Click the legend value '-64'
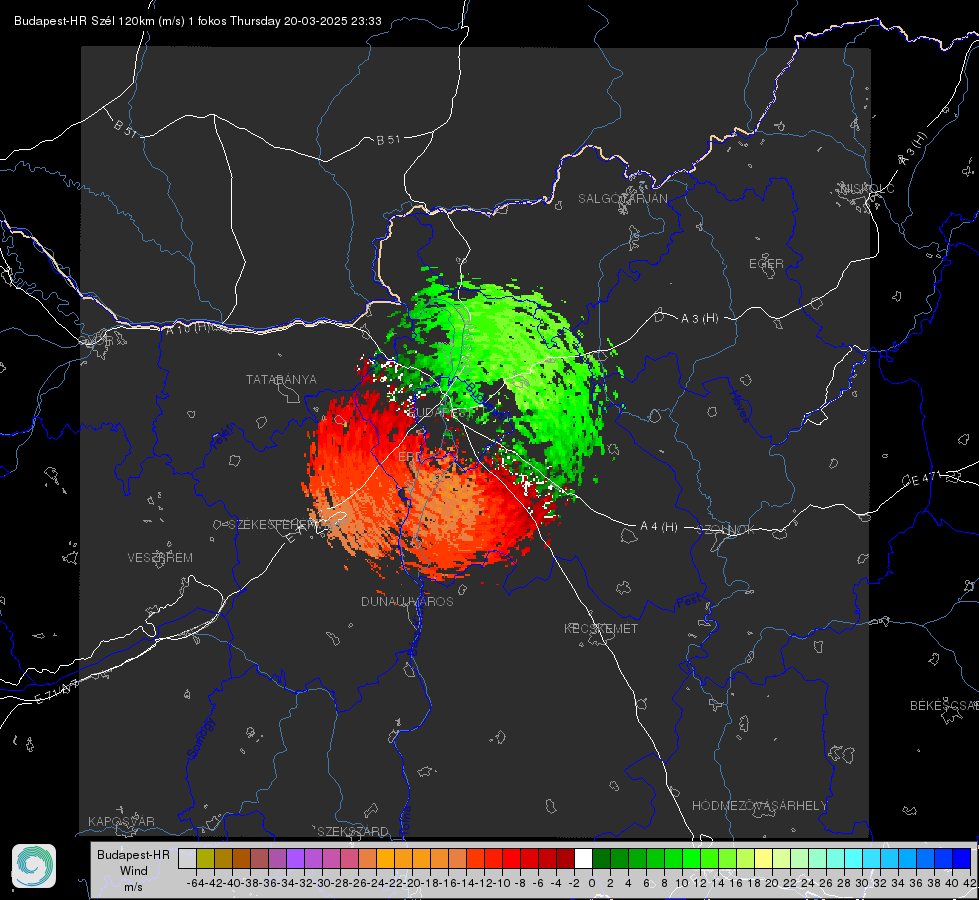The width and height of the screenshot is (979, 900). [195, 883]
